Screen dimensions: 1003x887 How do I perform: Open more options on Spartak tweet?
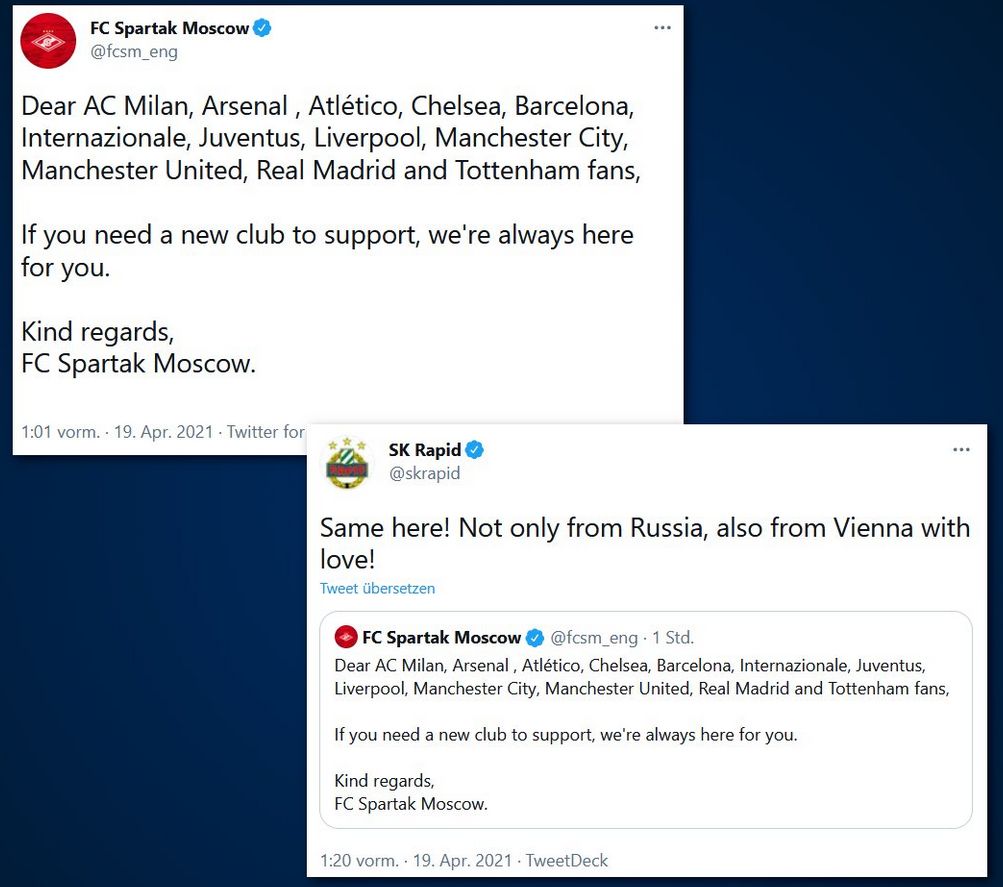[x=662, y=27]
